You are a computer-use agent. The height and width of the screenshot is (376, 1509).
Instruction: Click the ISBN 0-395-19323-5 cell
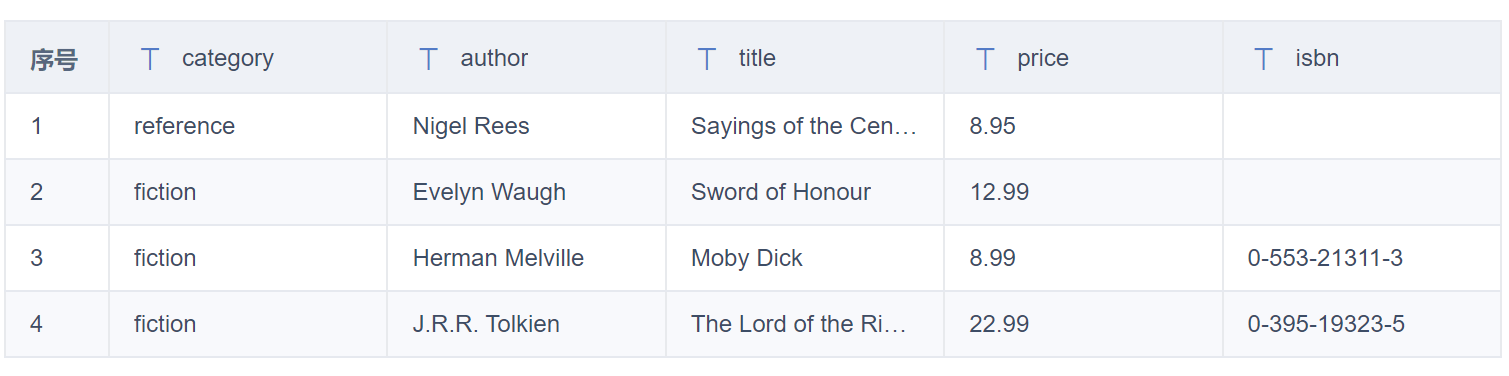[1362, 324]
